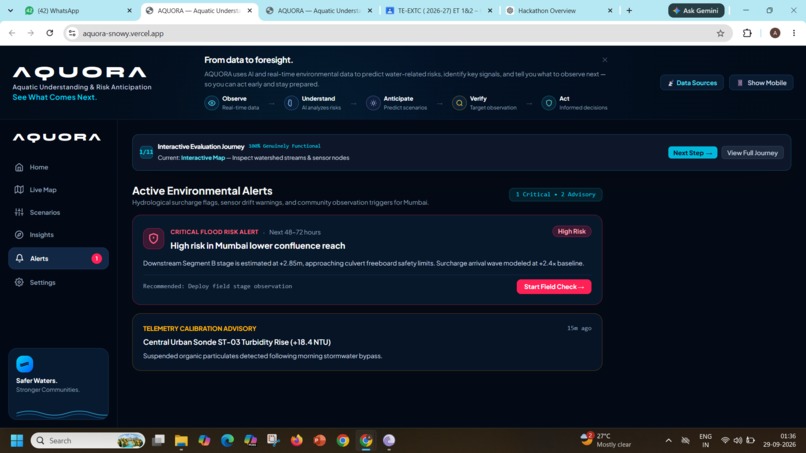Screen dimensions: 806x453
Task: Open File Explorer from taskbar
Action: coord(181,441)
